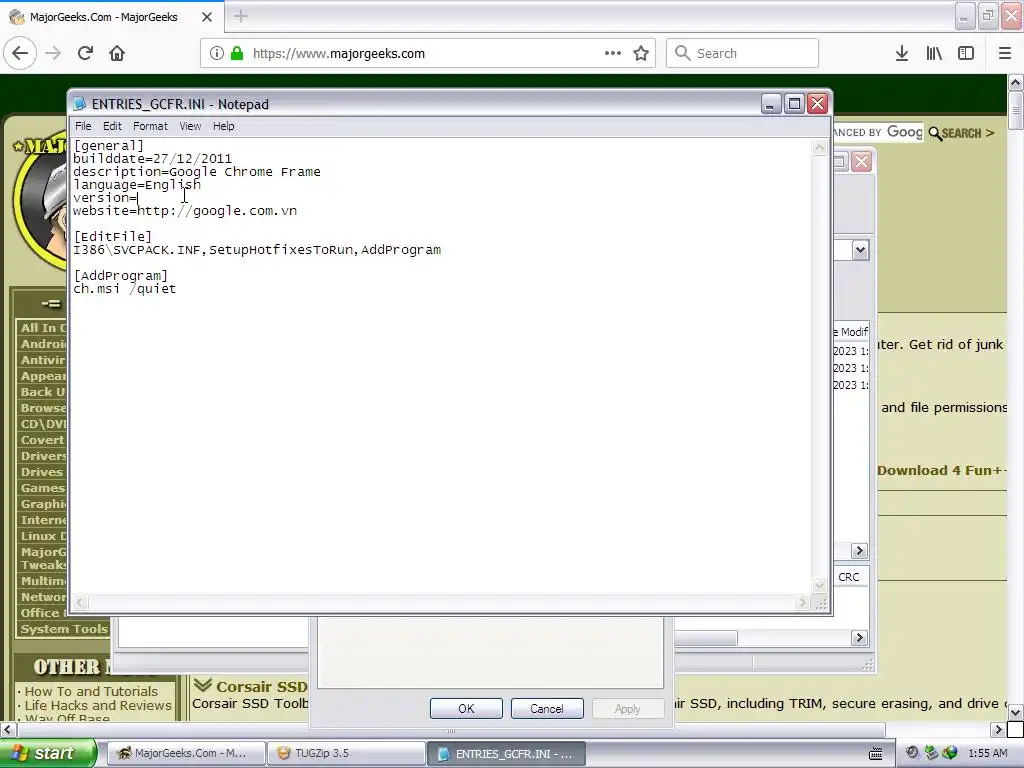1024x768 pixels.
Task: Open Notepad View menu
Action: tap(190, 126)
